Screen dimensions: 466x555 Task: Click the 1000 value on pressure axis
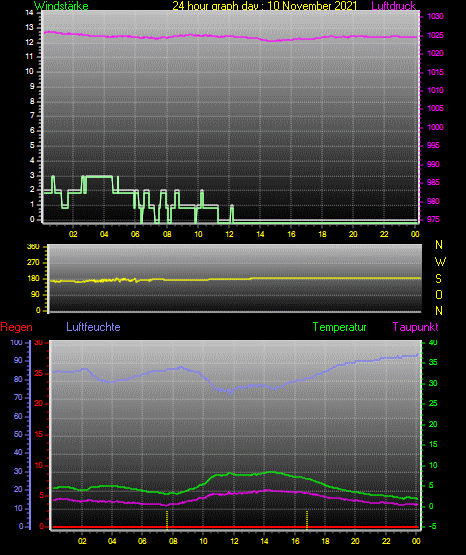coord(435,127)
